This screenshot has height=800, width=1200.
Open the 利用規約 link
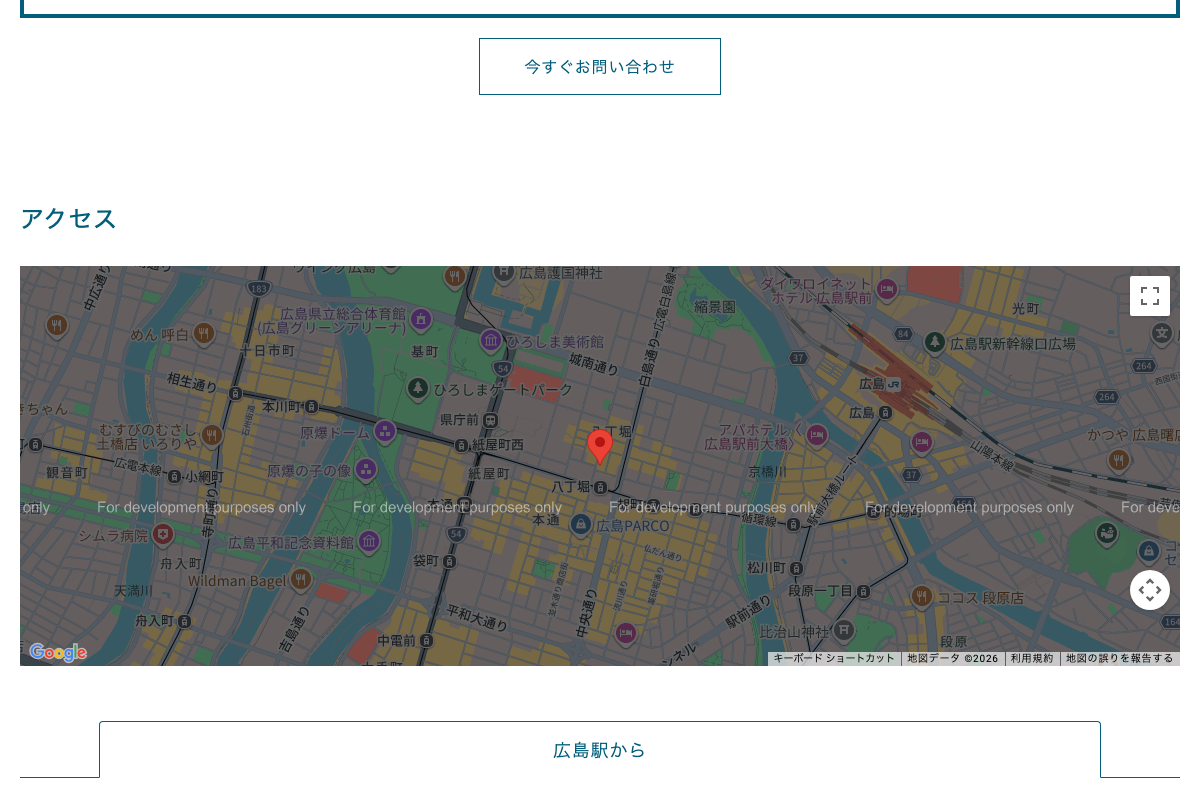click(1031, 658)
